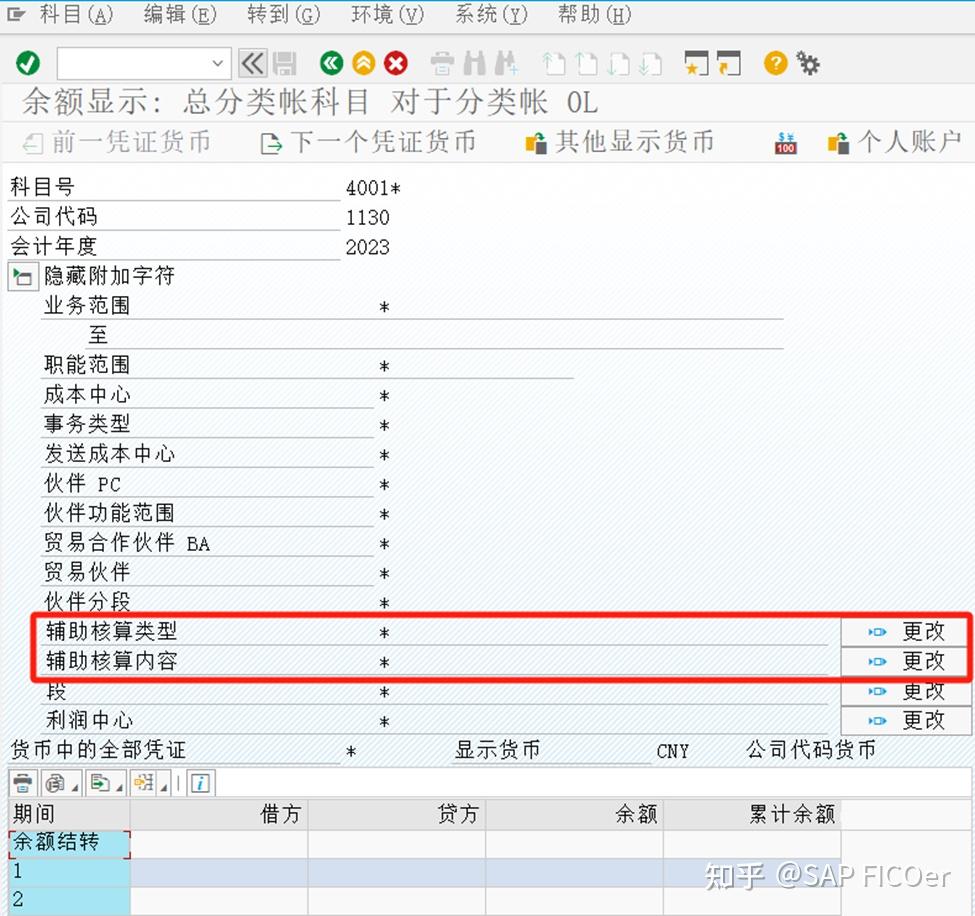Click the Find binoculars icon

click(x=475, y=63)
